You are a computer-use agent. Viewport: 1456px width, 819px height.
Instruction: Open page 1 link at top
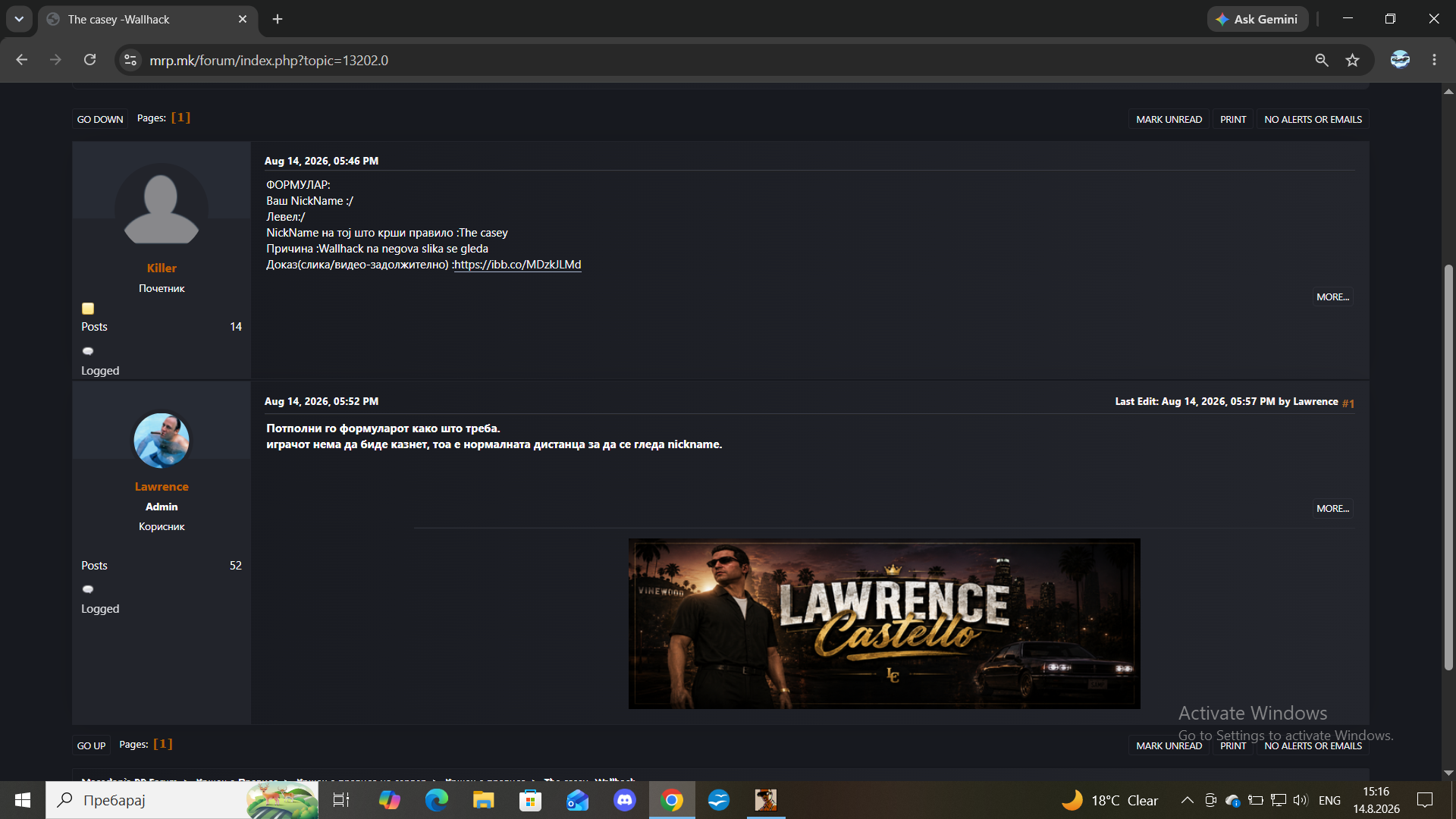point(180,118)
